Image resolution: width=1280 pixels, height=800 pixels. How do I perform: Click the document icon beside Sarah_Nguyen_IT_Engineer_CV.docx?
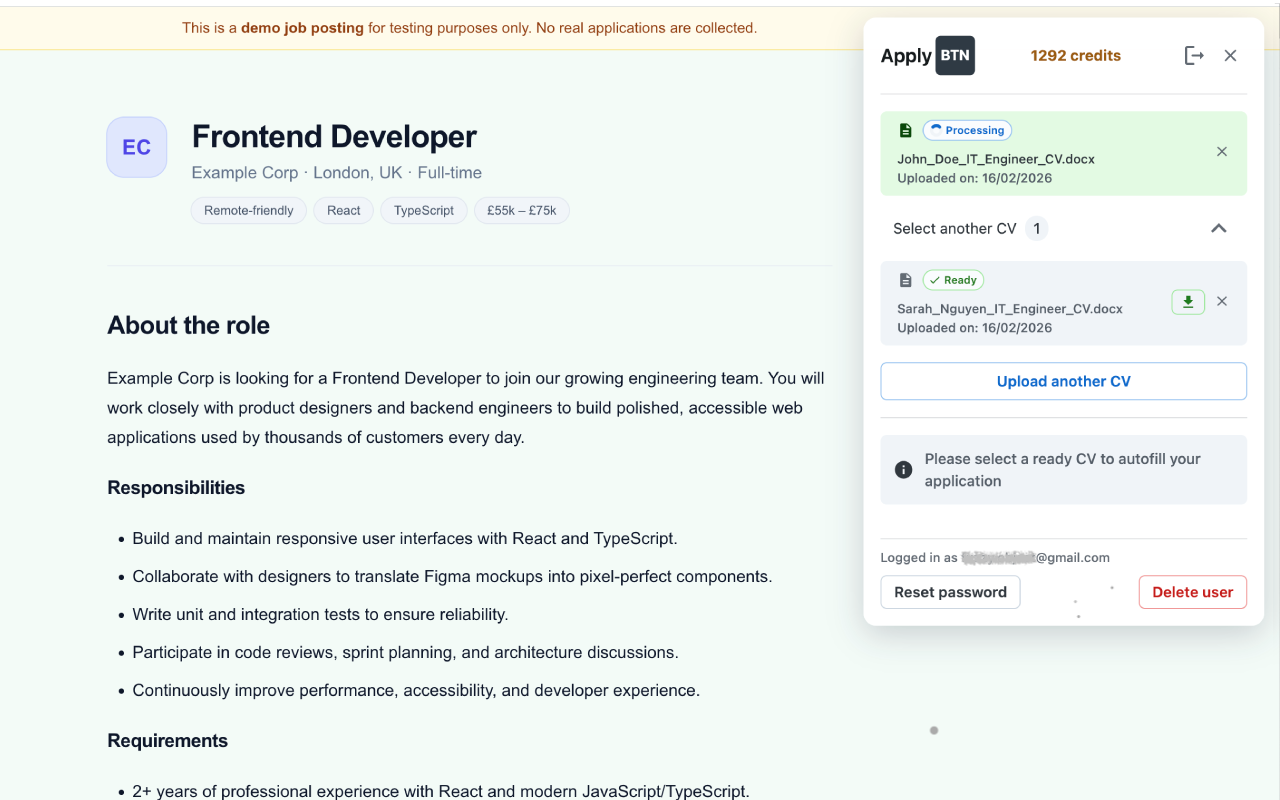[x=906, y=279]
